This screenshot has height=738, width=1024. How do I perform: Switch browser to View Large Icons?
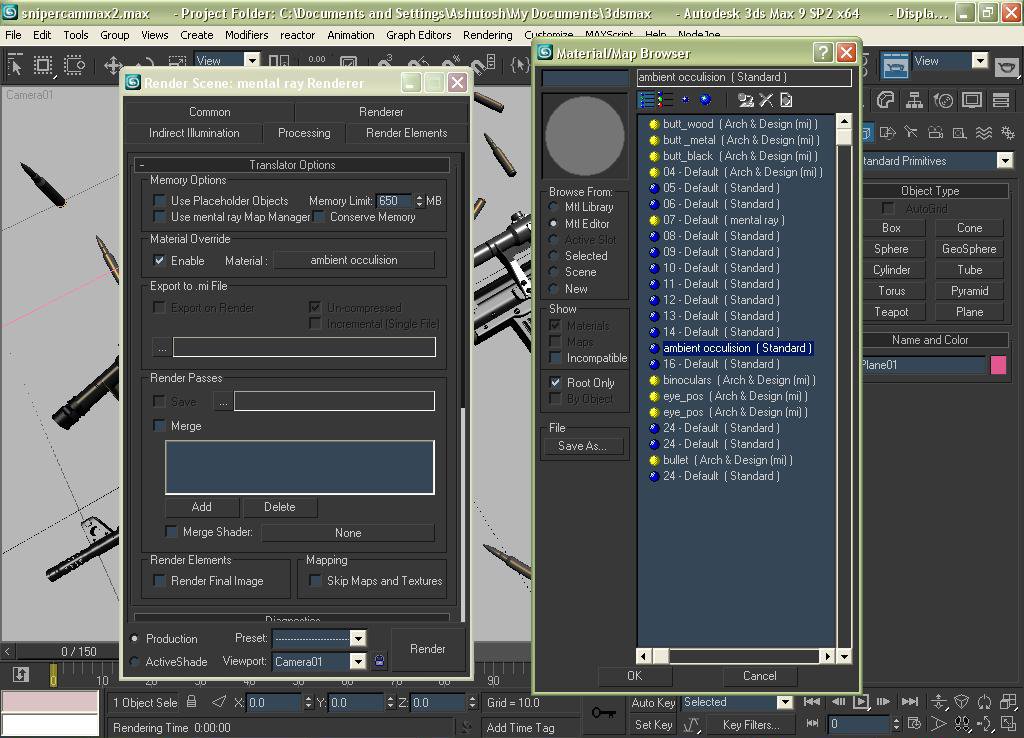click(705, 100)
